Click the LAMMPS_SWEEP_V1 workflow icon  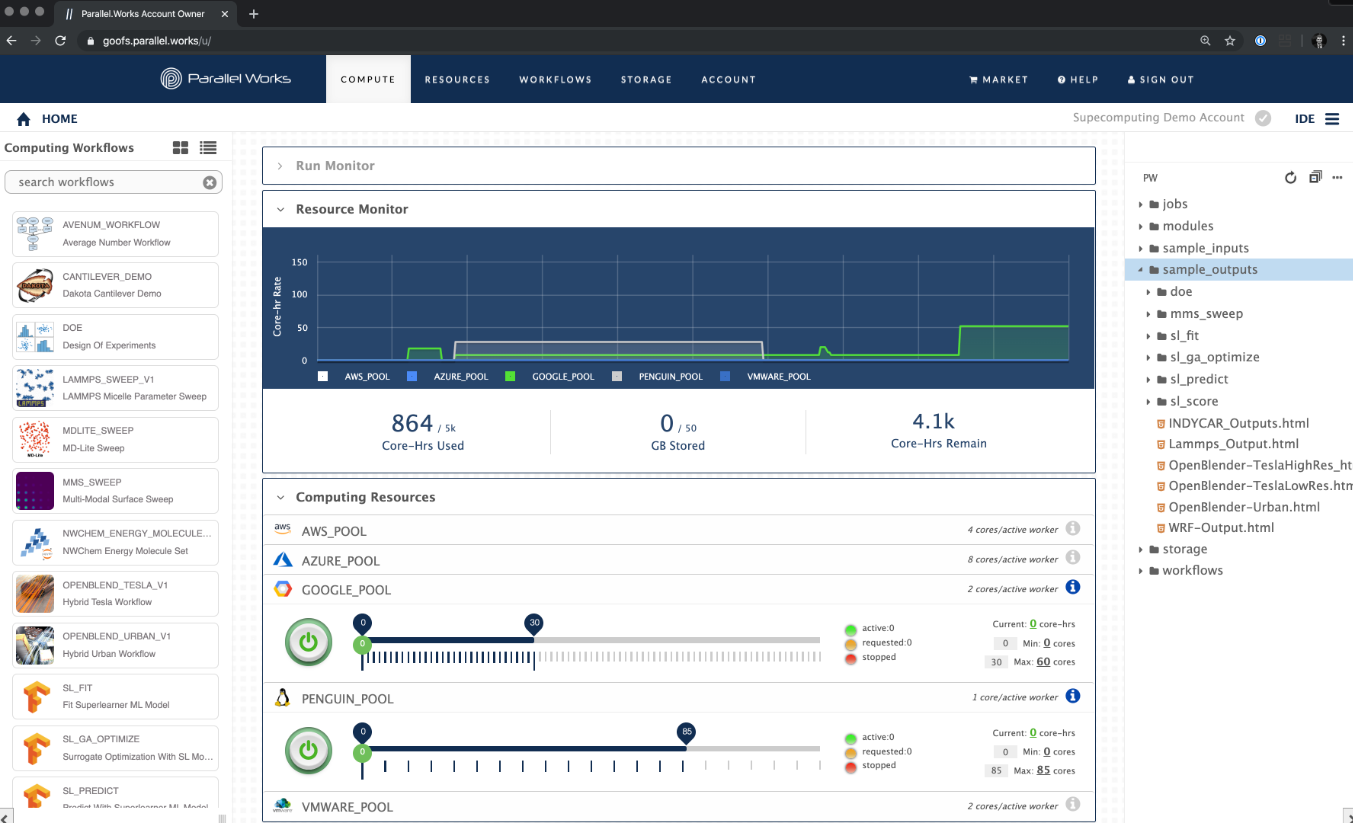(x=35, y=388)
